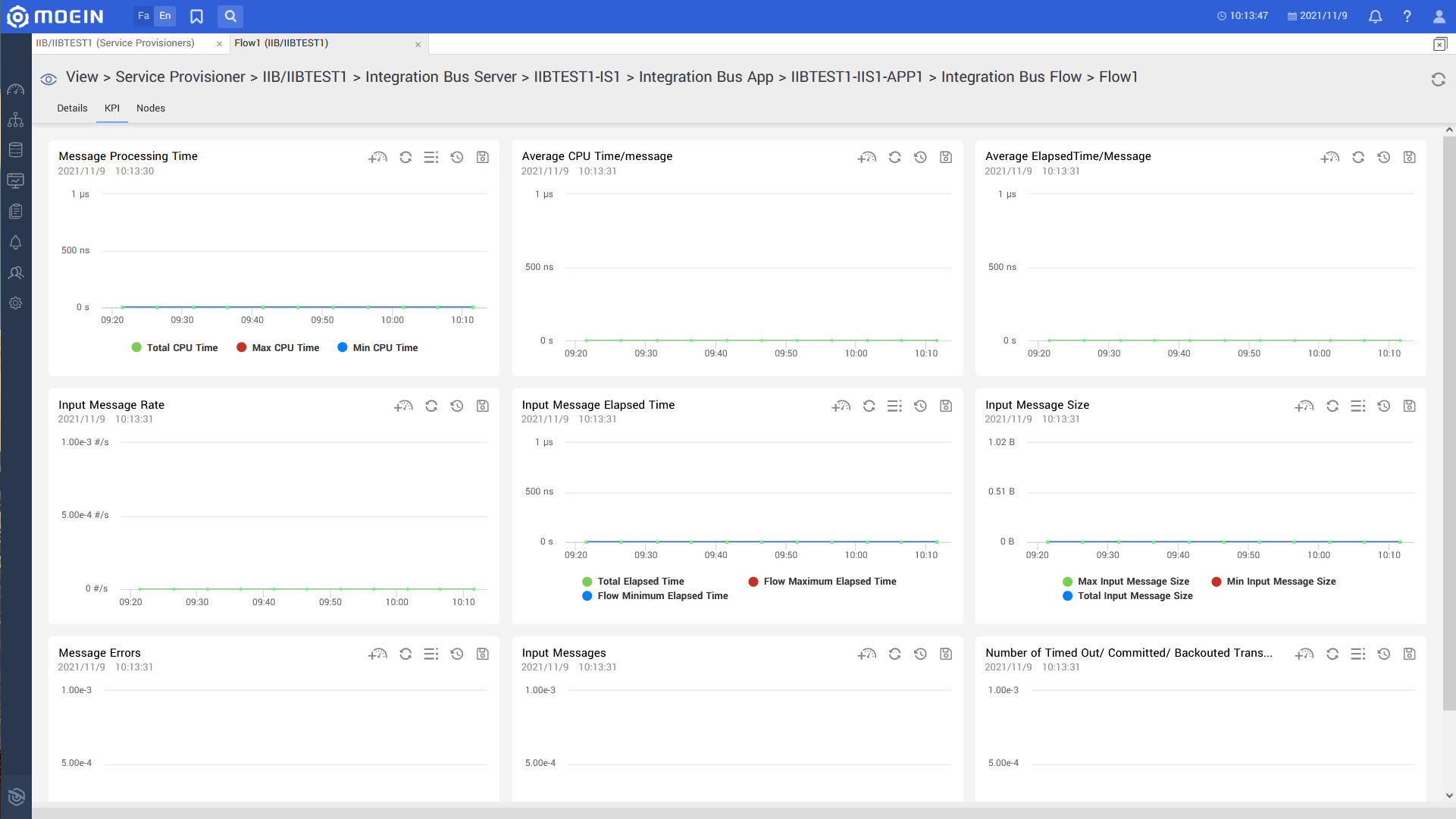Click the vertical scrollbar thumb
Viewport: 1456px width, 819px height.
point(1448,423)
